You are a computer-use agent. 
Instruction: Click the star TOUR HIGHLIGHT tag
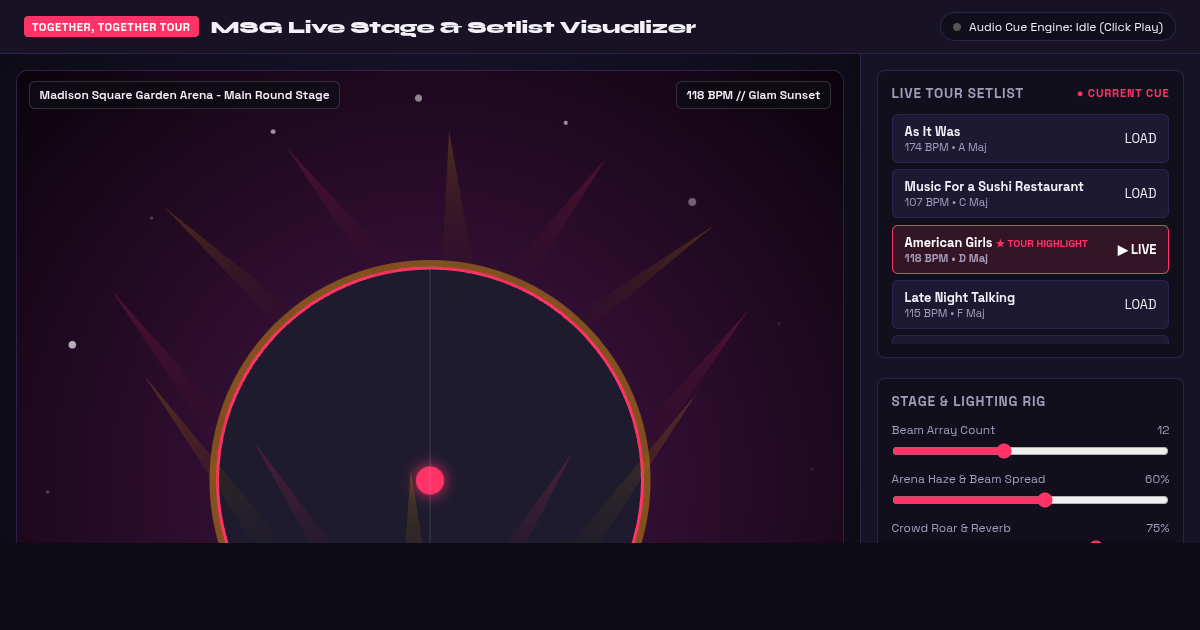pos(1042,244)
